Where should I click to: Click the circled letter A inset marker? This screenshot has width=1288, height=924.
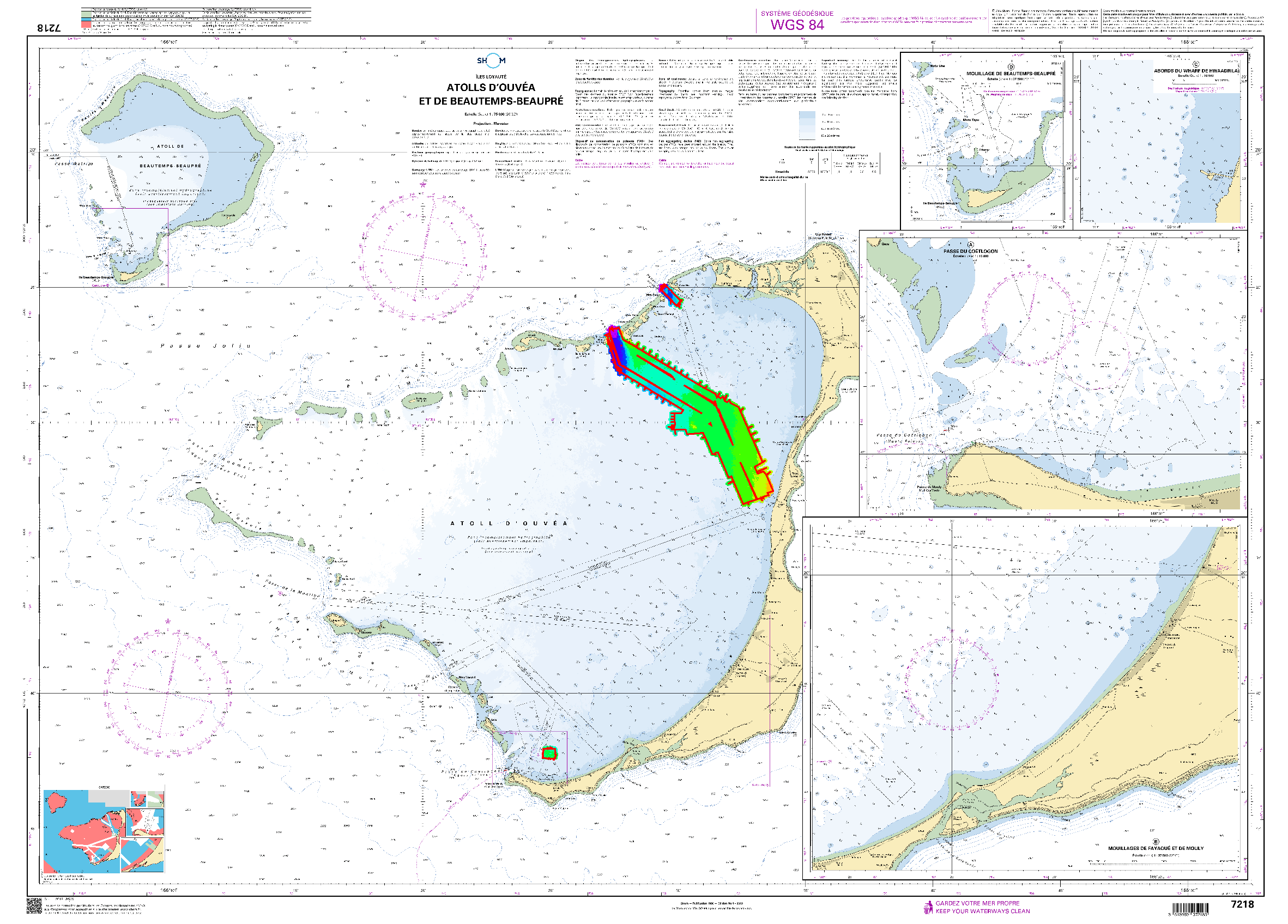[x=971, y=245]
